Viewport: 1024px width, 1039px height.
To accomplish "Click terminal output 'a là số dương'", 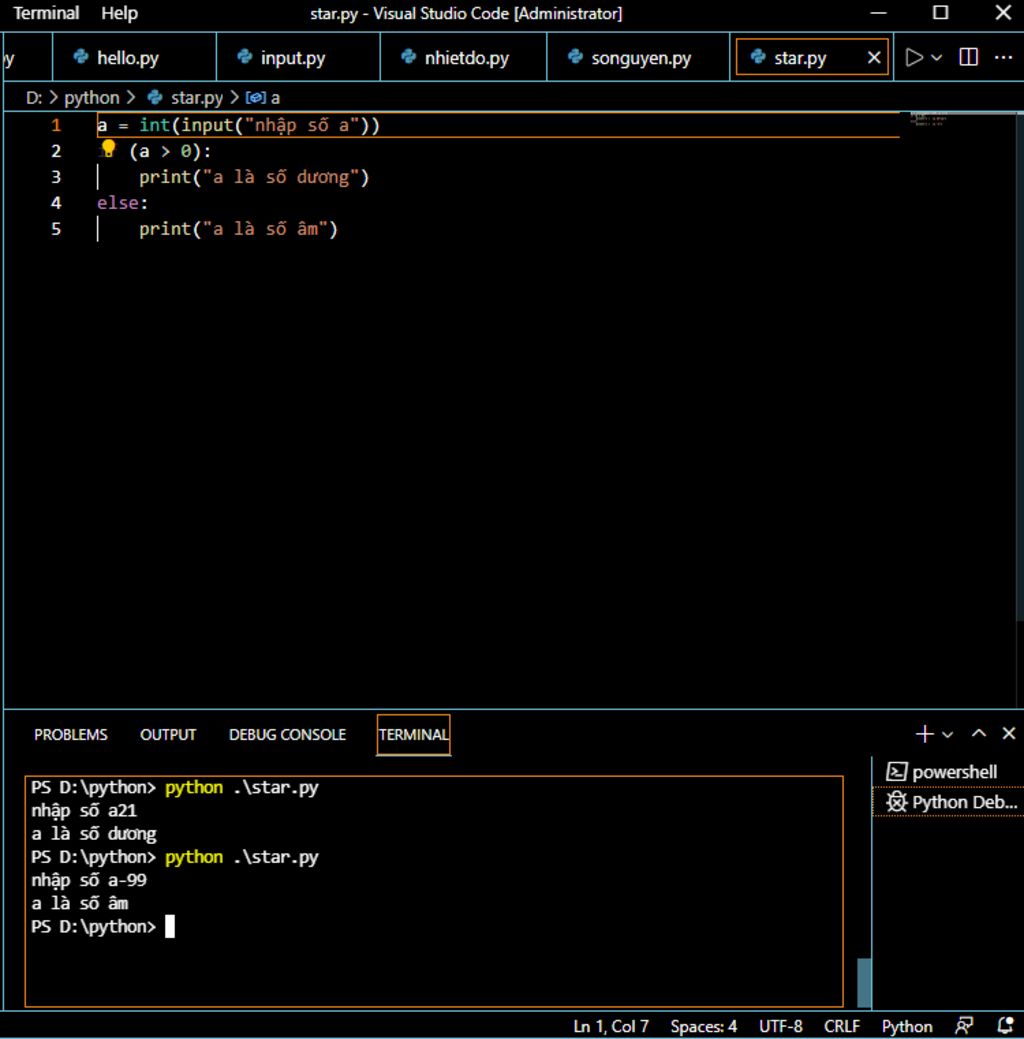I will pos(94,834).
